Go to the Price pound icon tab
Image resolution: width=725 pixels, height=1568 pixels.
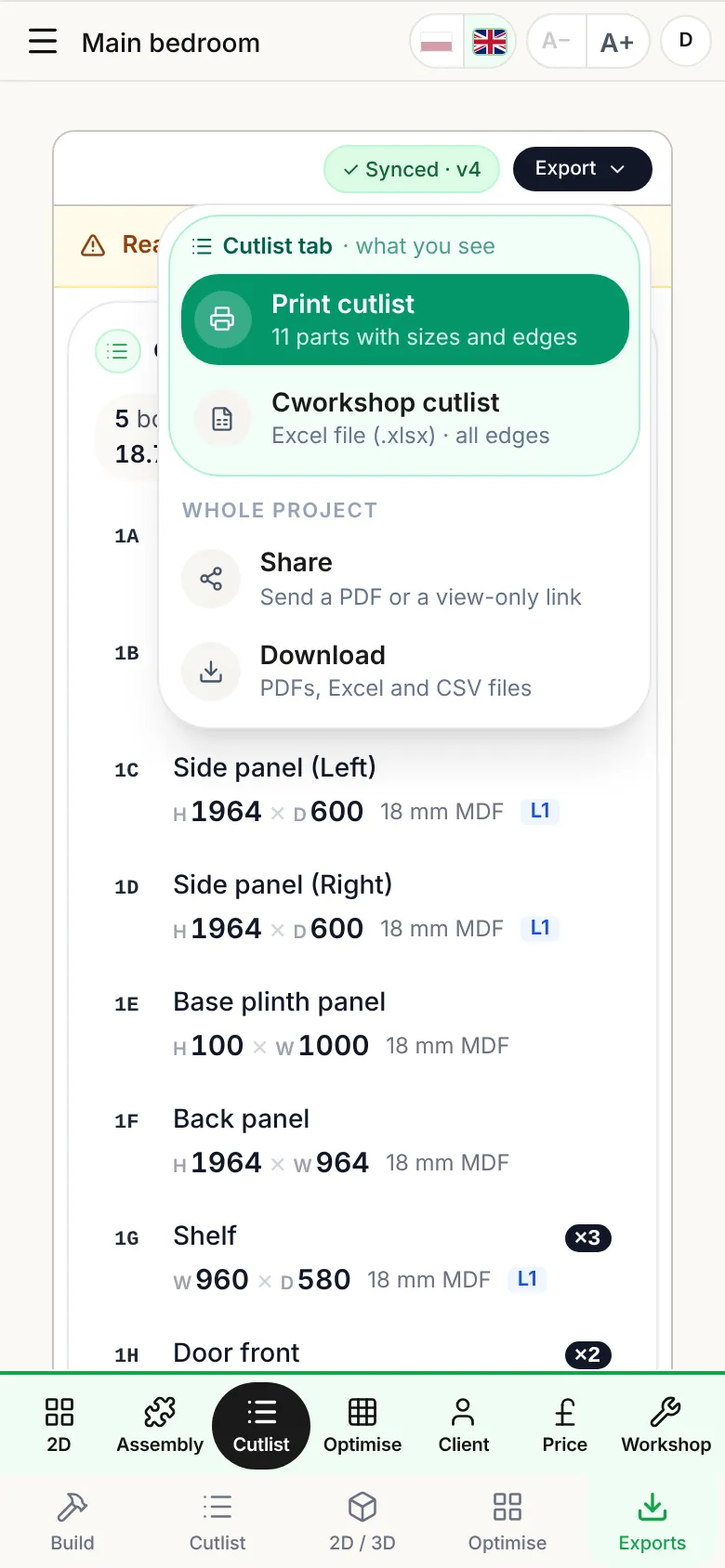click(x=564, y=1426)
